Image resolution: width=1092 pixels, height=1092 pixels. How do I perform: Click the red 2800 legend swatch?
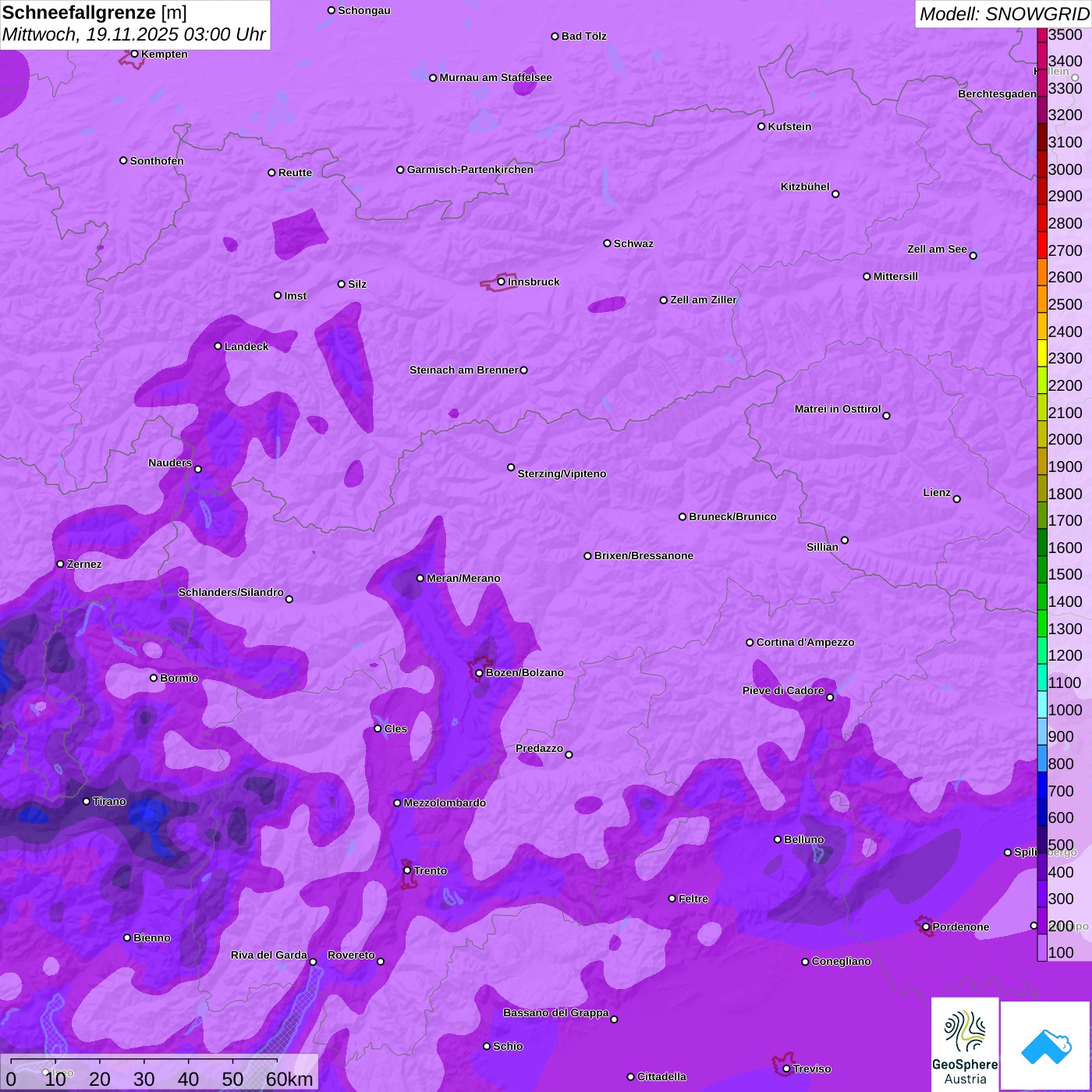(x=1042, y=218)
